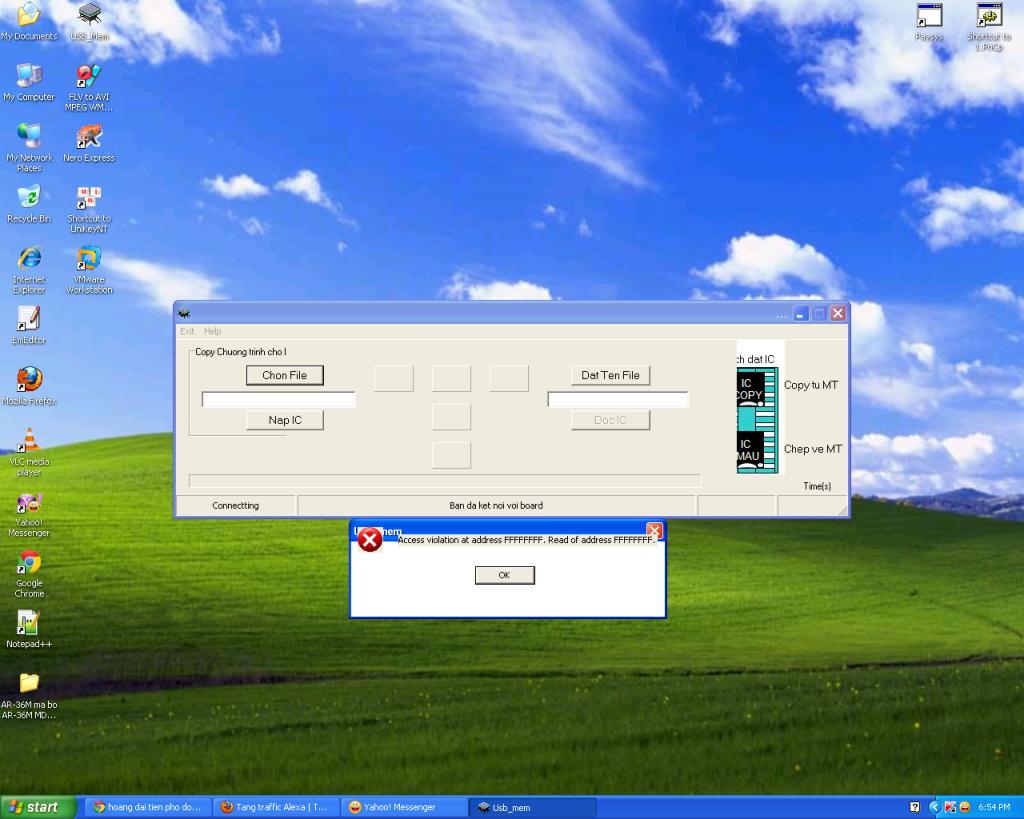Image resolution: width=1024 pixels, height=819 pixels.
Task: Click the Yahoo Messenger smiley tray icon
Action: click(x=965, y=807)
